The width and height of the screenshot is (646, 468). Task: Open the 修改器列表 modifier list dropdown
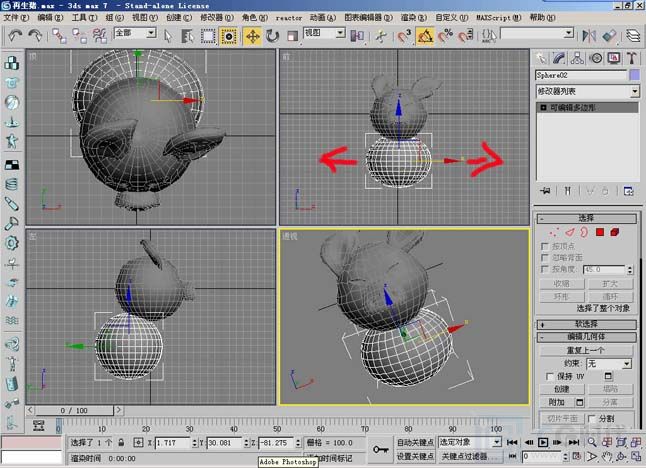click(587, 91)
